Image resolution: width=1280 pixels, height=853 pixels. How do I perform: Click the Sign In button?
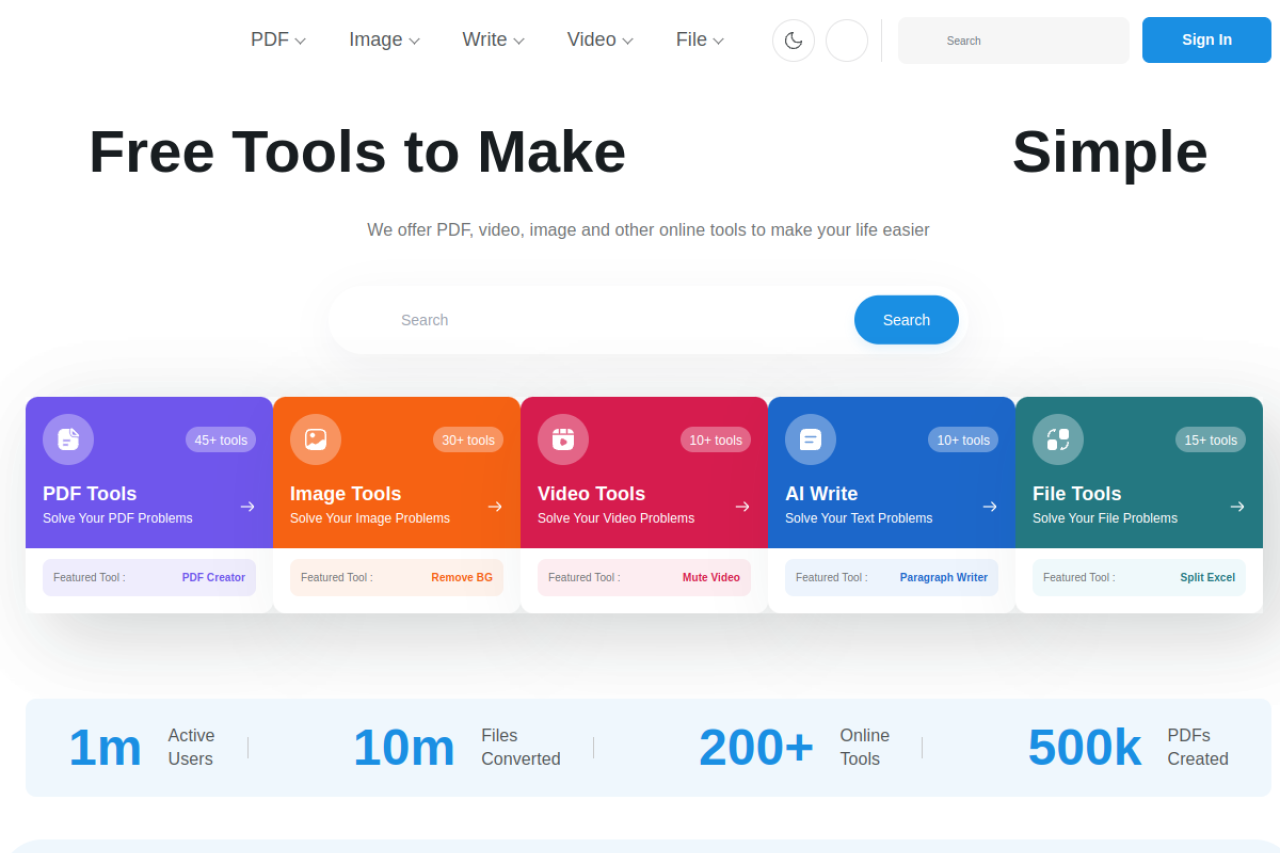click(x=1206, y=40)
